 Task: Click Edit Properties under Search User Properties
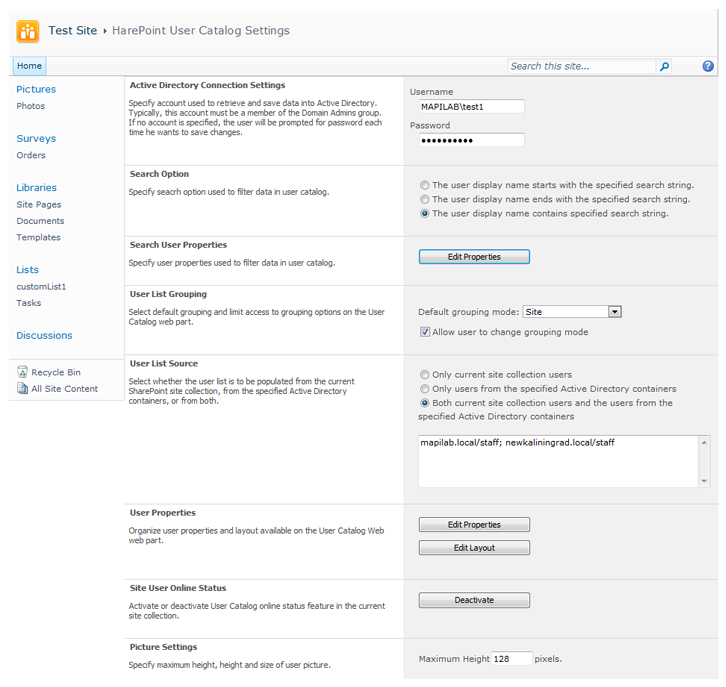(474, 257)
